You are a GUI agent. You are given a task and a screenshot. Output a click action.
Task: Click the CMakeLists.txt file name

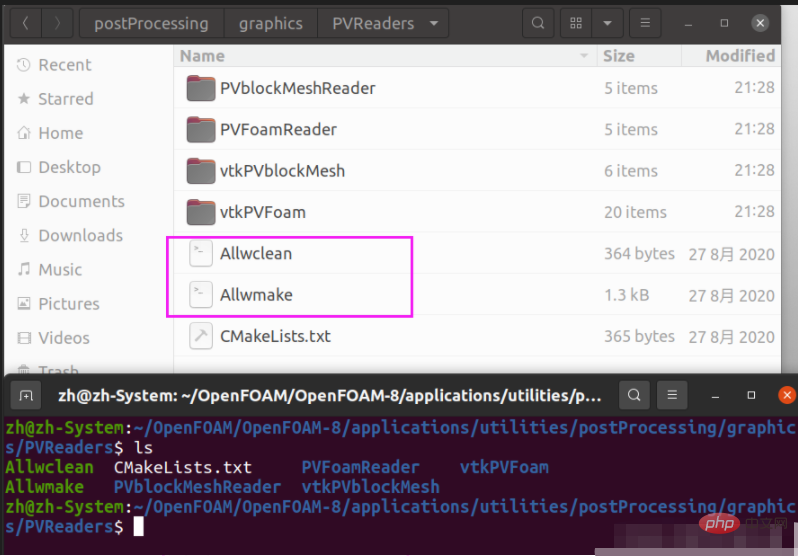(275, 336)
